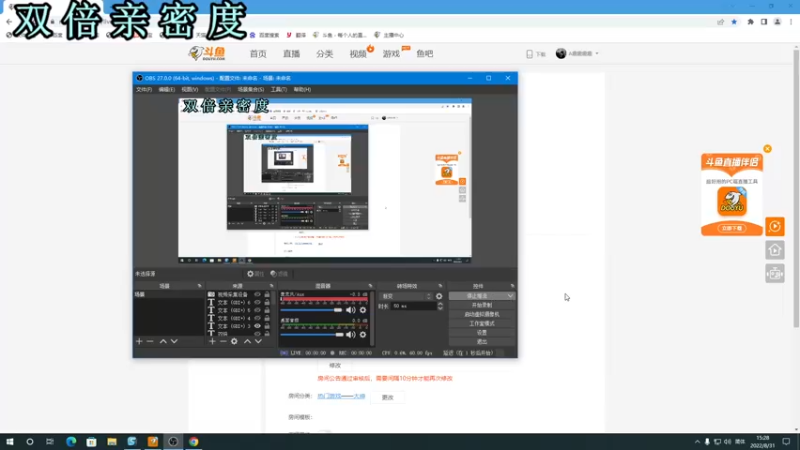Toggle the lock on the 文本 (GDI+) 3 source

click(x=267, y=326)
